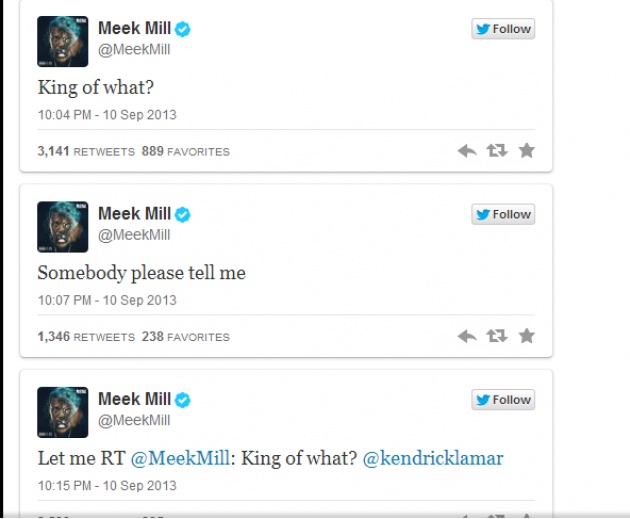
Task: Open the 10:04 PM - 10 Sep 2013 timestamp
Action: tap(107, 115)
